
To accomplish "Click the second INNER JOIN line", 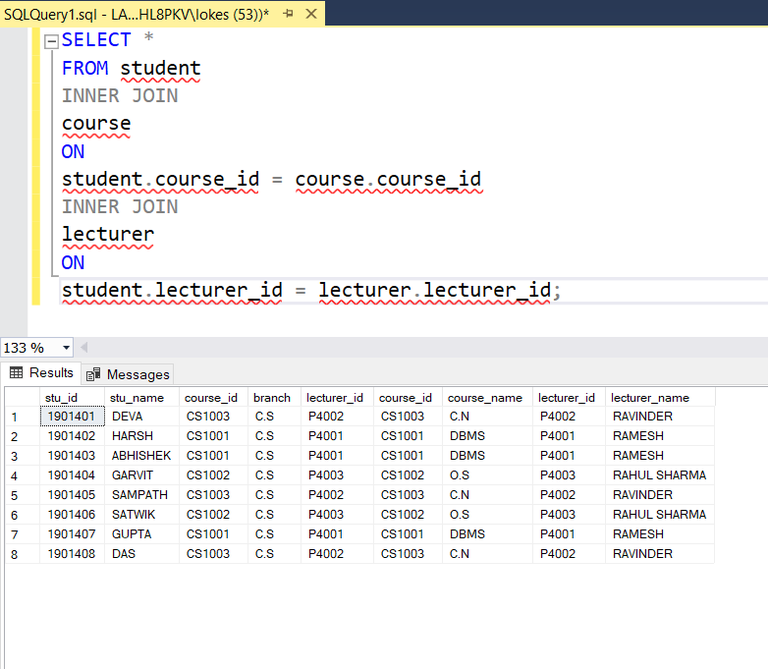I will coord(120,207).
